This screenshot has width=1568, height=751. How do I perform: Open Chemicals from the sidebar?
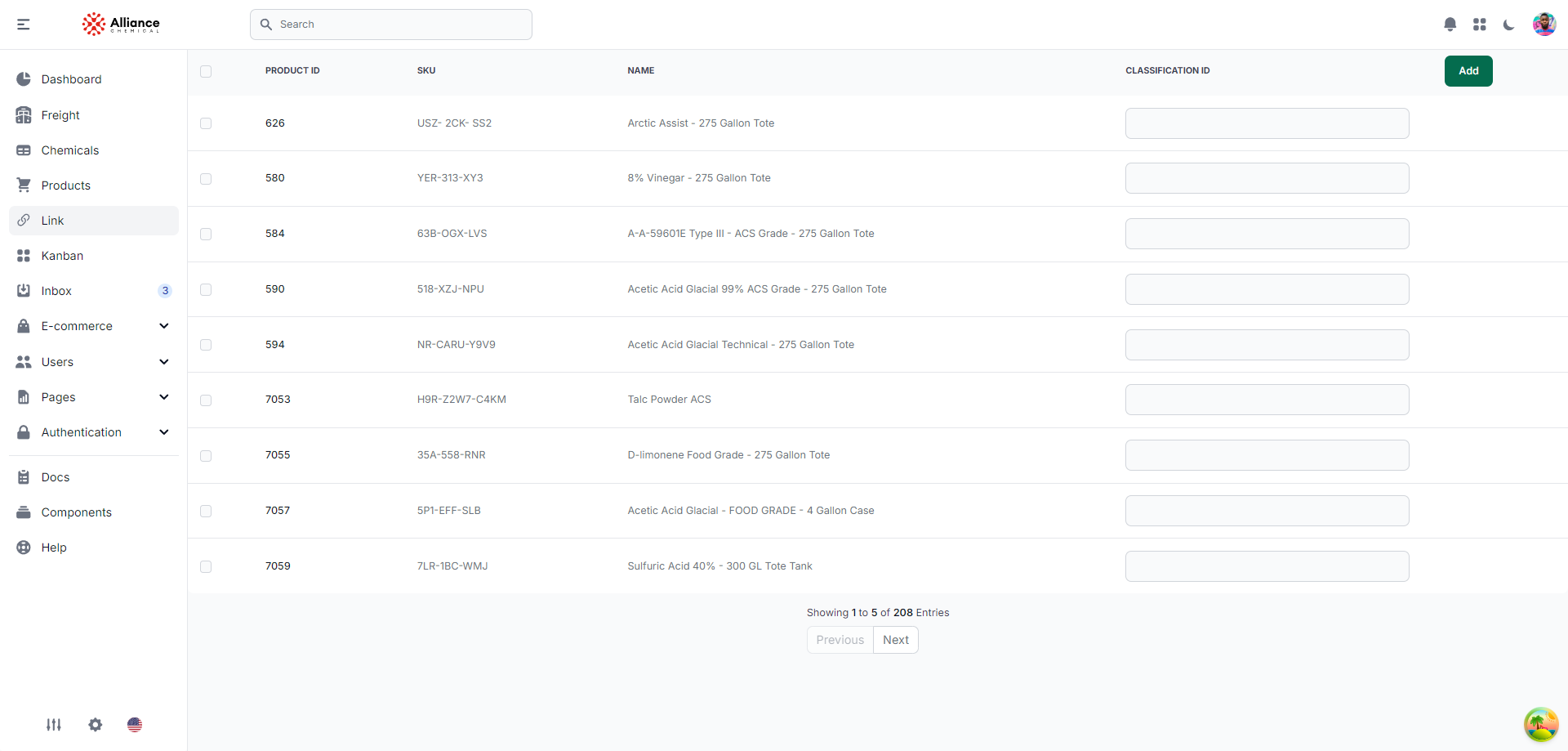94,150
